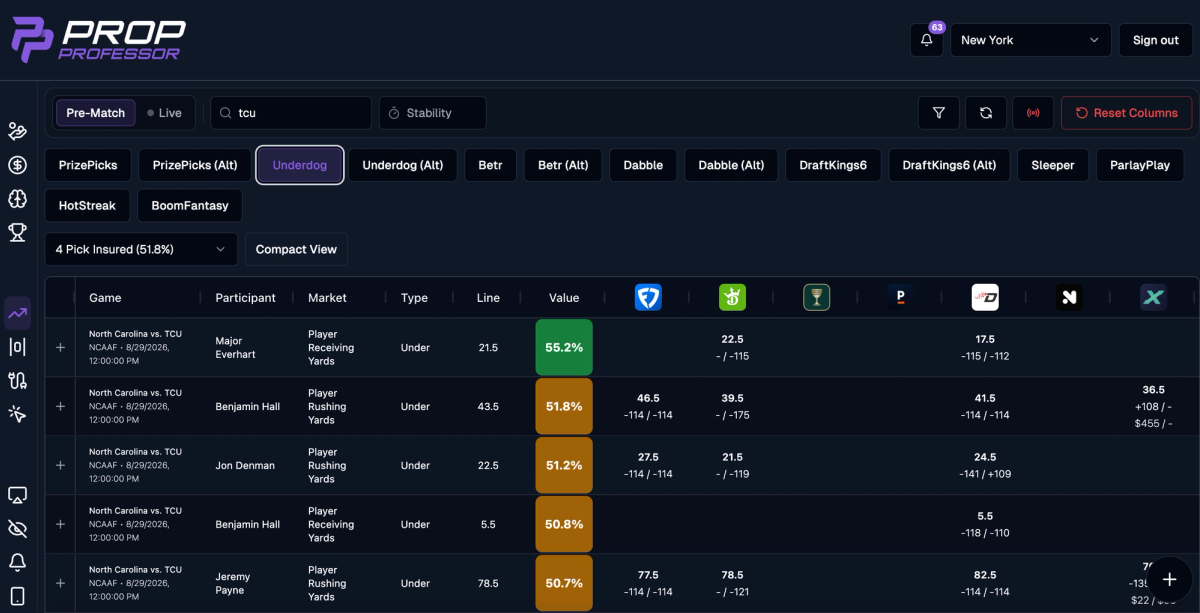Expand the Jeremy Payne row

(x=60, y=583)
